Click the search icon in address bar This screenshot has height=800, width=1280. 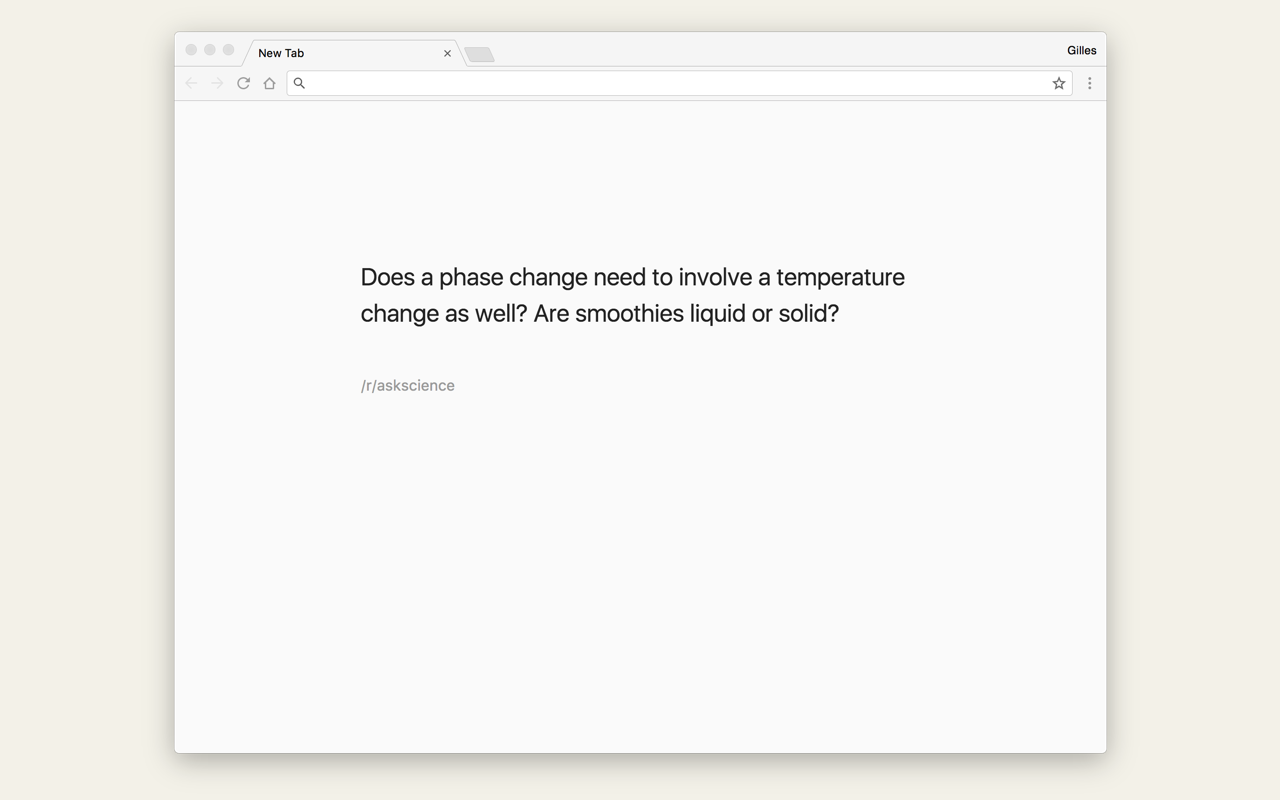pyautogui.click(x=299, y=83)
